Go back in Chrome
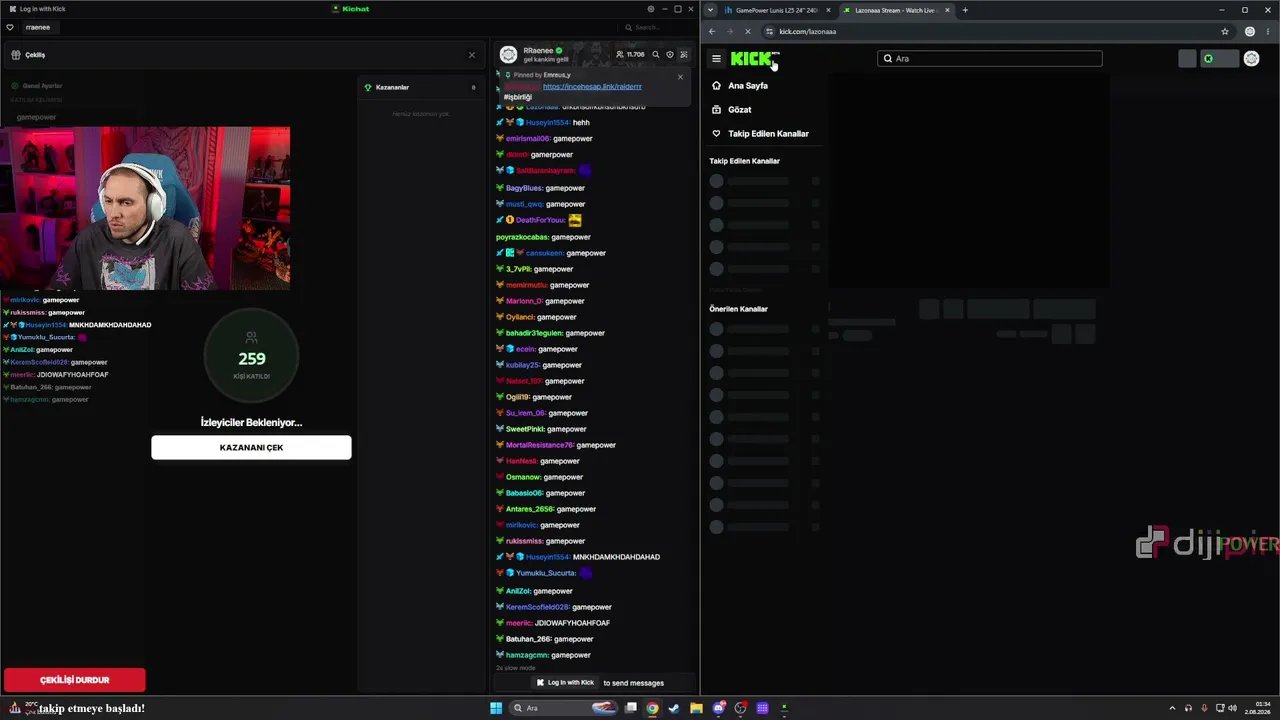 click(712, 32)
